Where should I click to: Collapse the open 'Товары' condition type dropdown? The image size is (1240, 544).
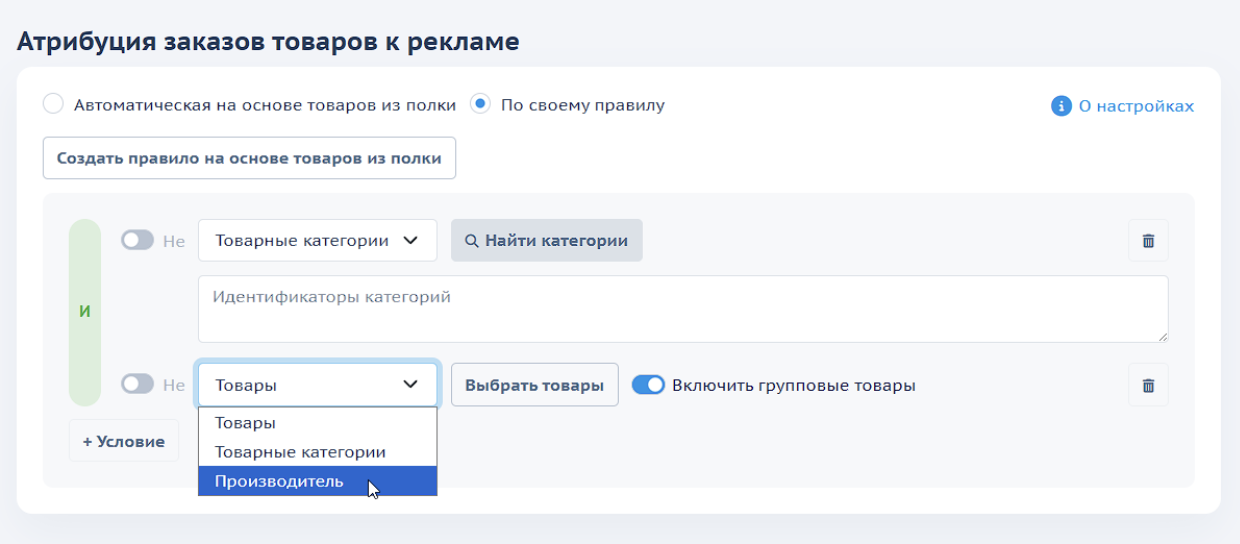coord(317,385)
